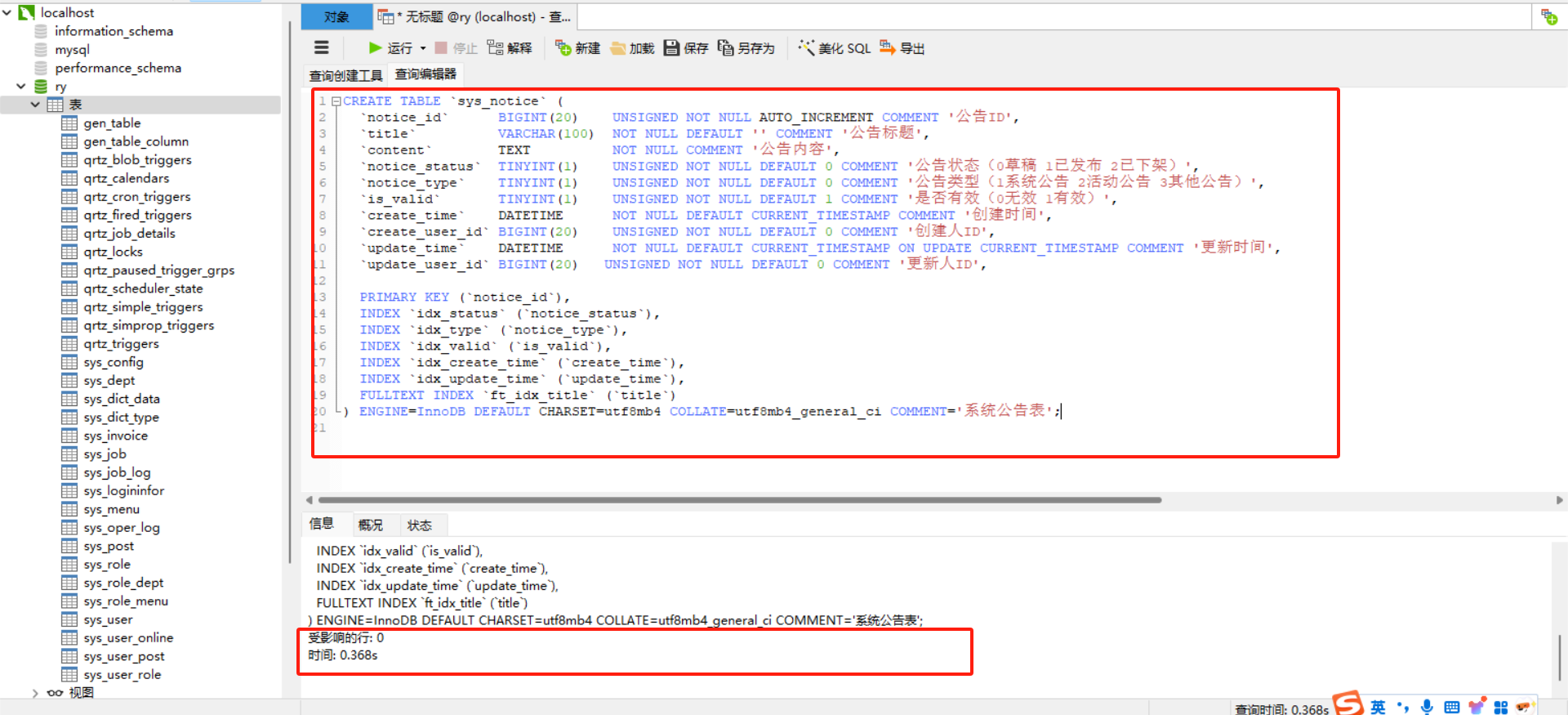Select the gen_table table
The image size is (1568, 715).
tap(112, 123)
